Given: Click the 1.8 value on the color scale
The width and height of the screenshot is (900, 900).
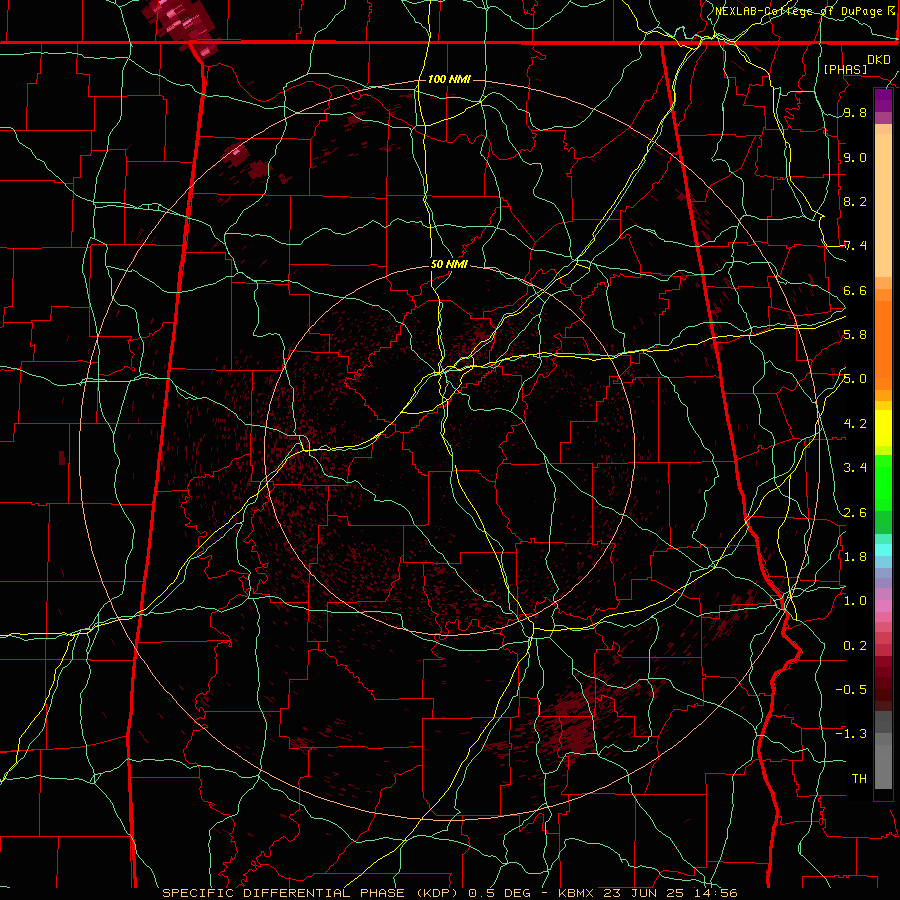Looking at the screenshot, I should coord(855,557).
